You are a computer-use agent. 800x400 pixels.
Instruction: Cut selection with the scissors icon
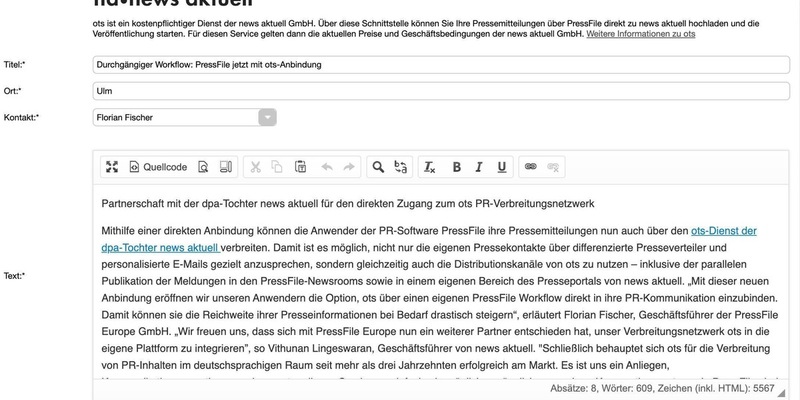point(256,167)
